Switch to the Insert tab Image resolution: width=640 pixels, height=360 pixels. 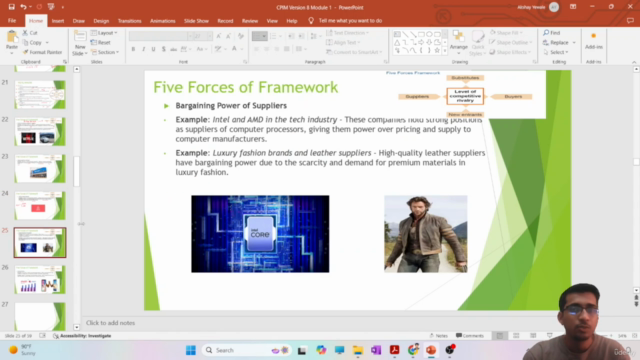tap(58, 21)
